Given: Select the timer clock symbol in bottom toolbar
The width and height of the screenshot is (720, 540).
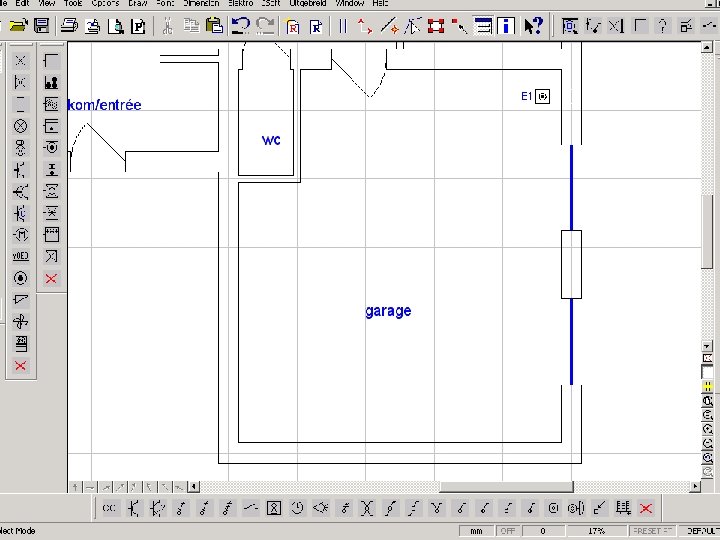Looking at the screenshot, I should 297,508.
